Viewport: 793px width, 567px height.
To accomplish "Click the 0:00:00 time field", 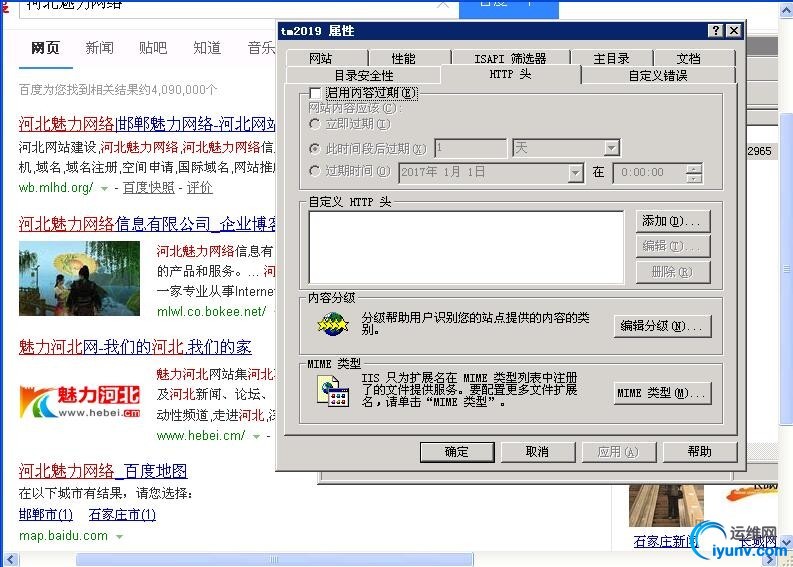I will coord(650,173).
